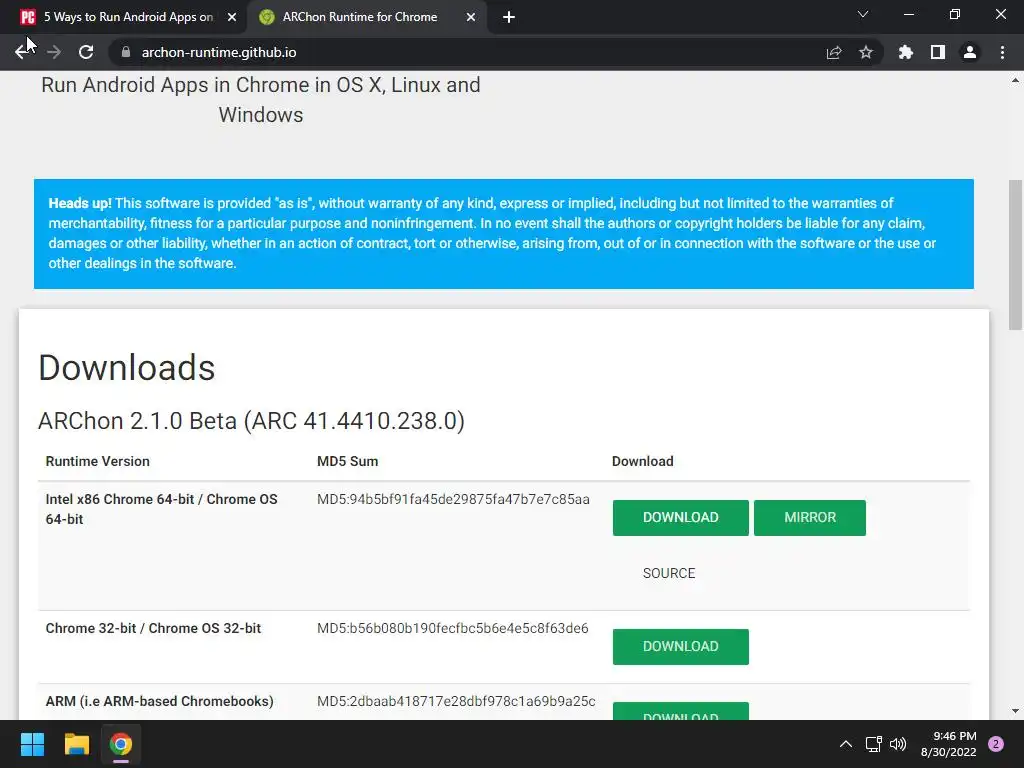Reload the ARChon page
The image size is (1024, 768).
point(86,52)
